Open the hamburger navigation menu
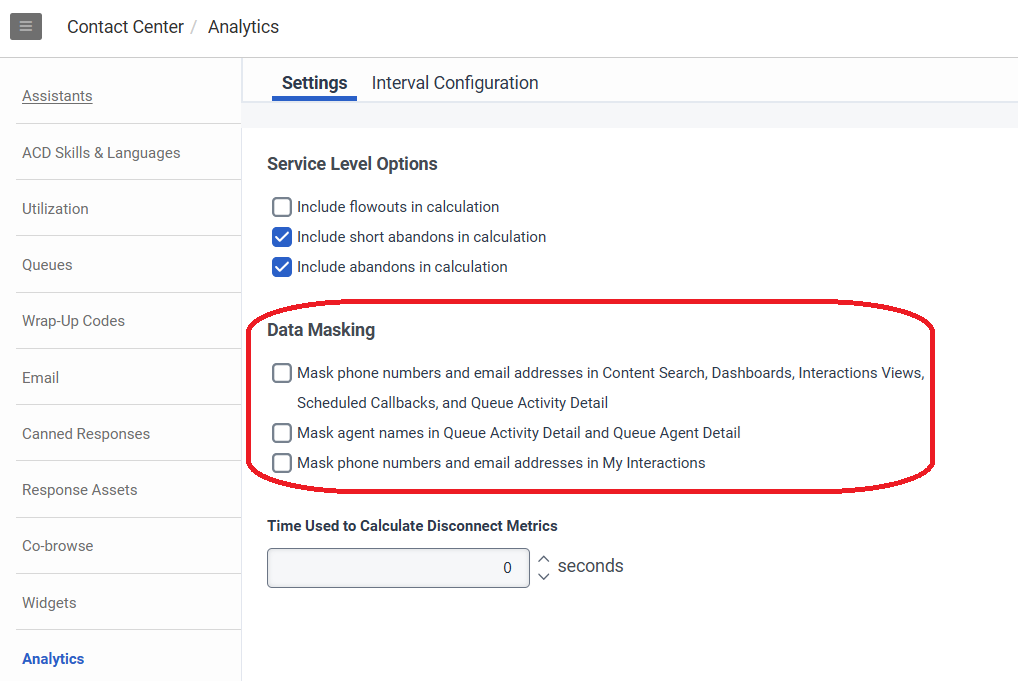Viewport: 1018px width, 681px height. pos(26,26)
